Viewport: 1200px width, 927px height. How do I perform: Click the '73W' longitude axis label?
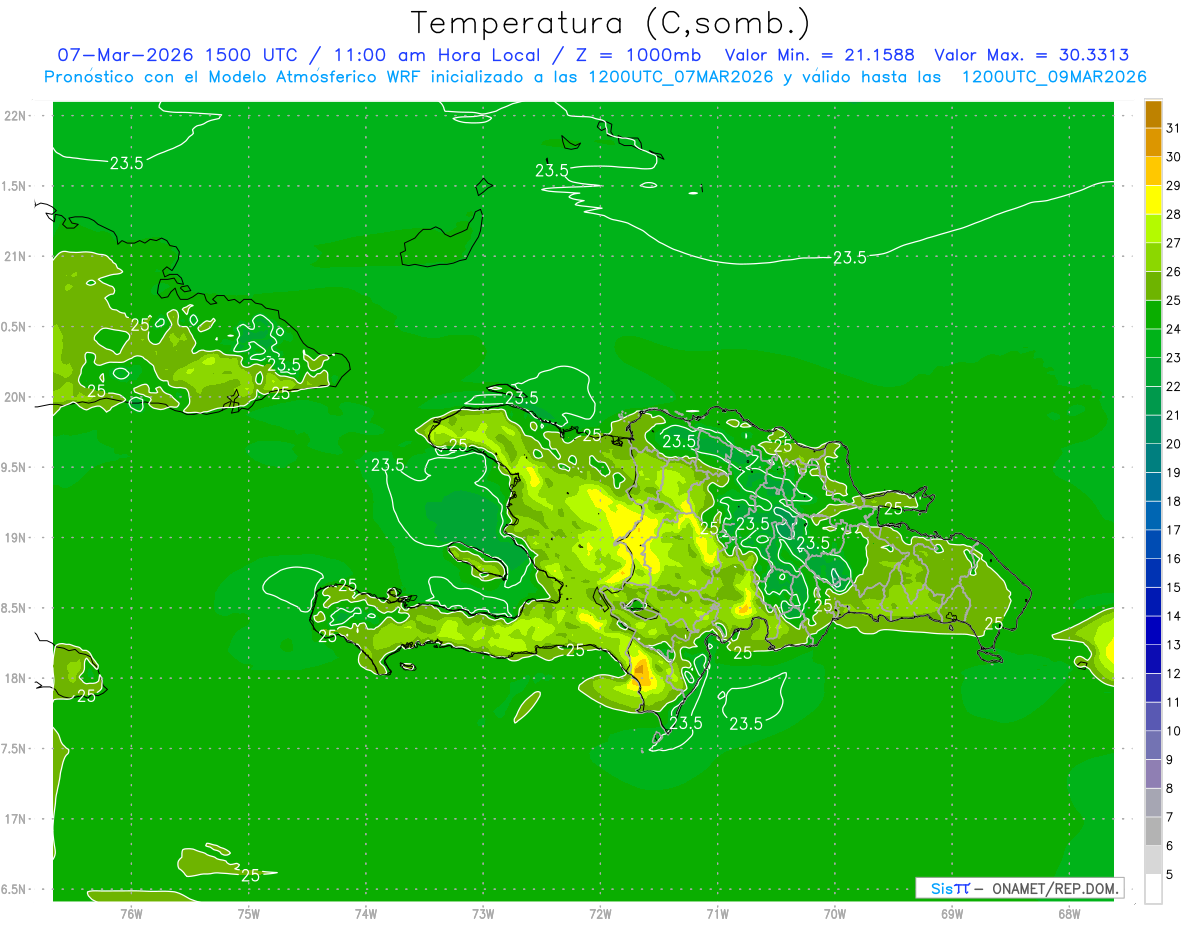click(x=483, y=913)
